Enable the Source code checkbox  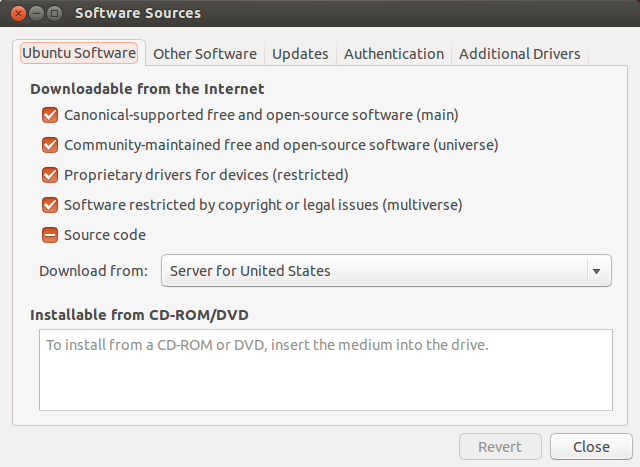point(50,235)
